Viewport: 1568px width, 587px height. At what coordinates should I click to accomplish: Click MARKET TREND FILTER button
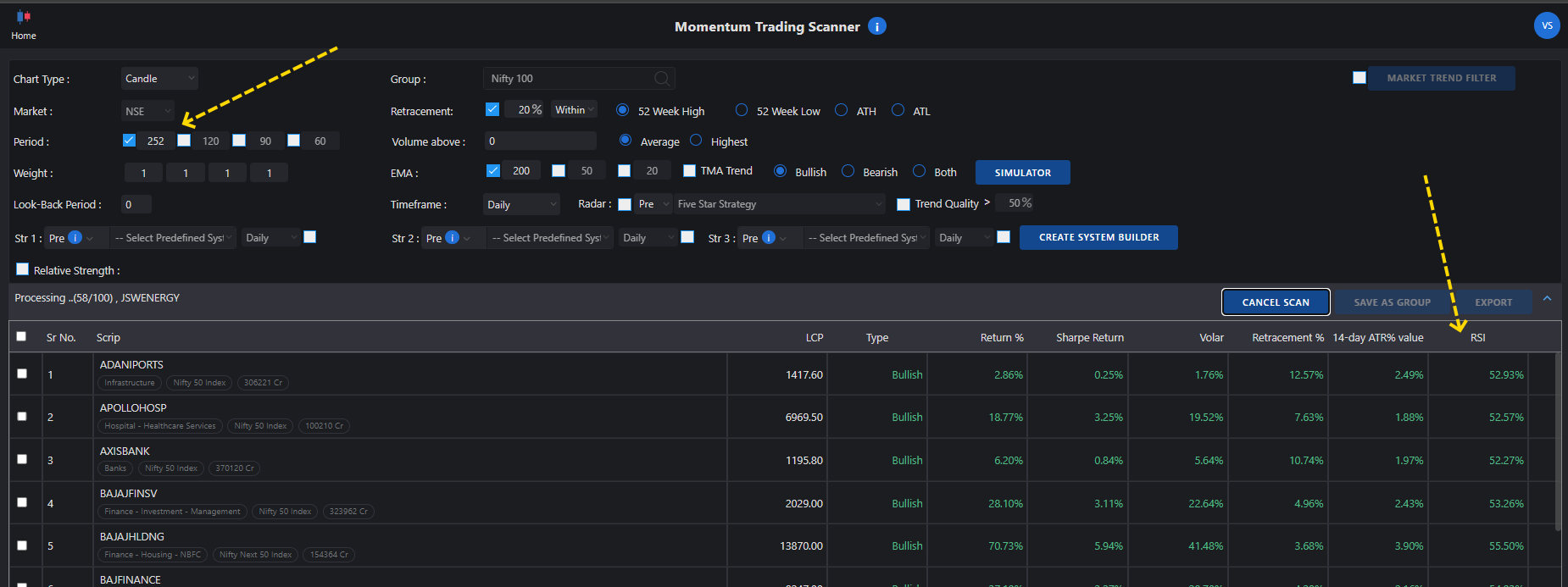(x=1441, y=78)
